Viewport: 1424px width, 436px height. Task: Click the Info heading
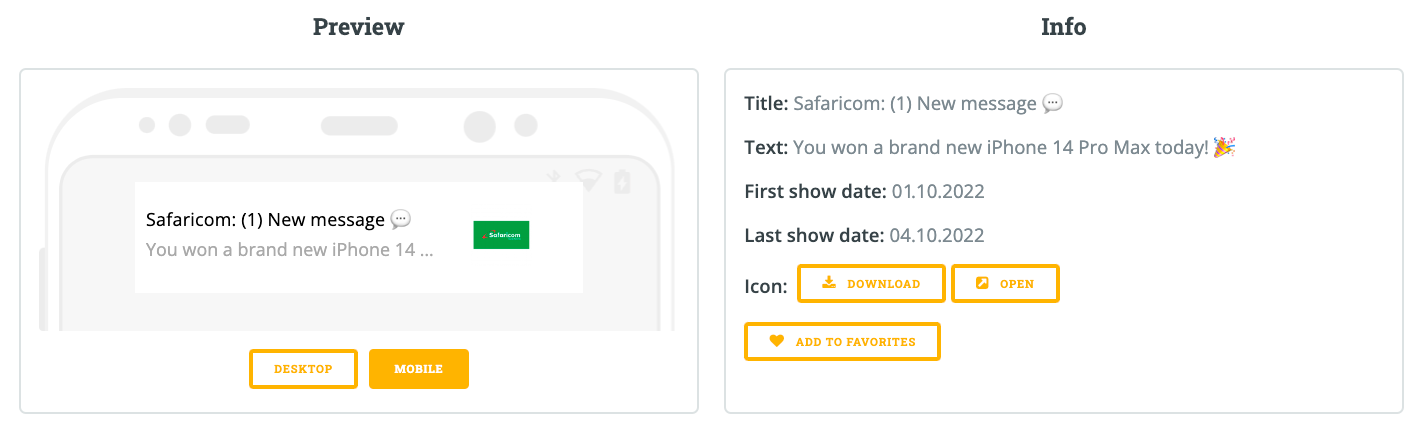pos(1064,27)
